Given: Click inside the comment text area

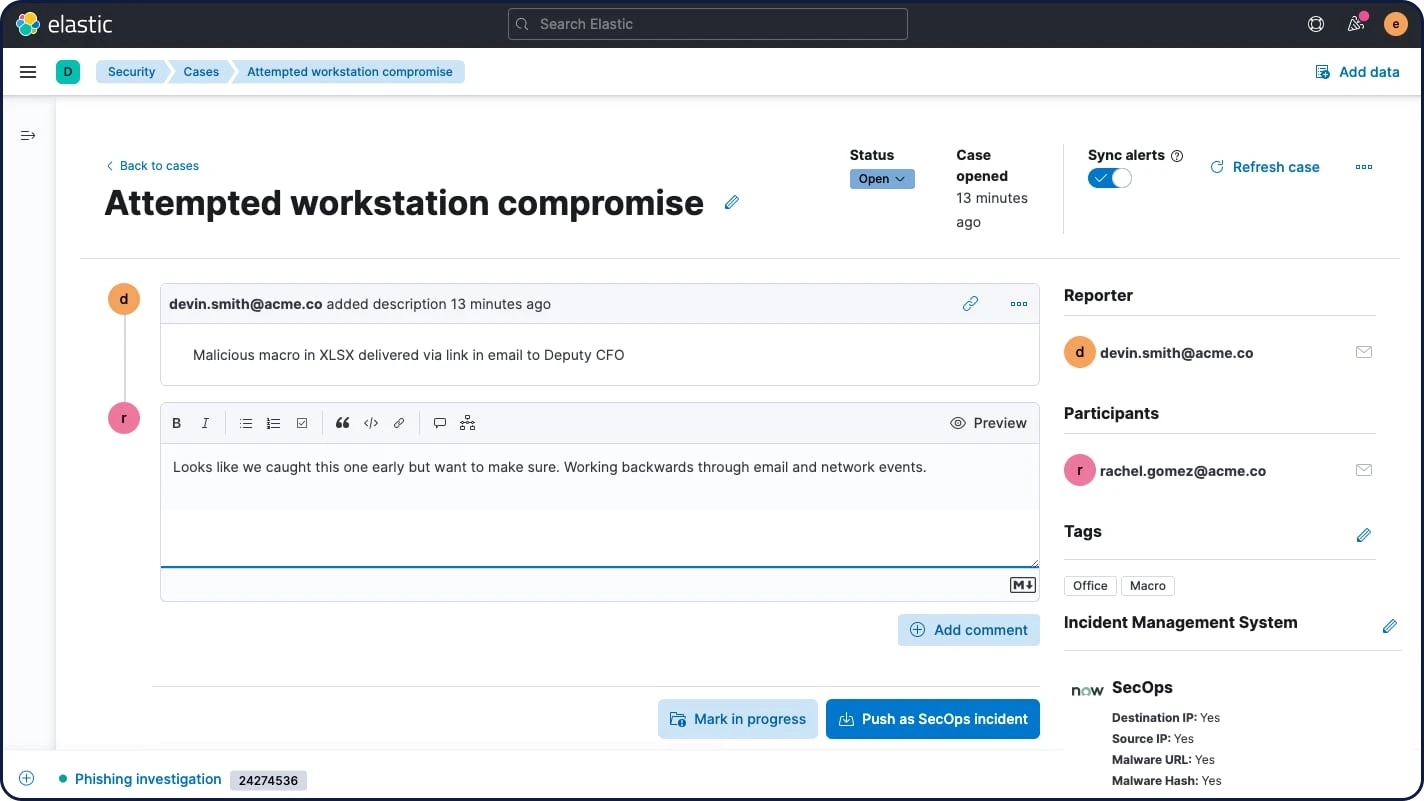Looking at the screenshot, I should pos(600,505).
